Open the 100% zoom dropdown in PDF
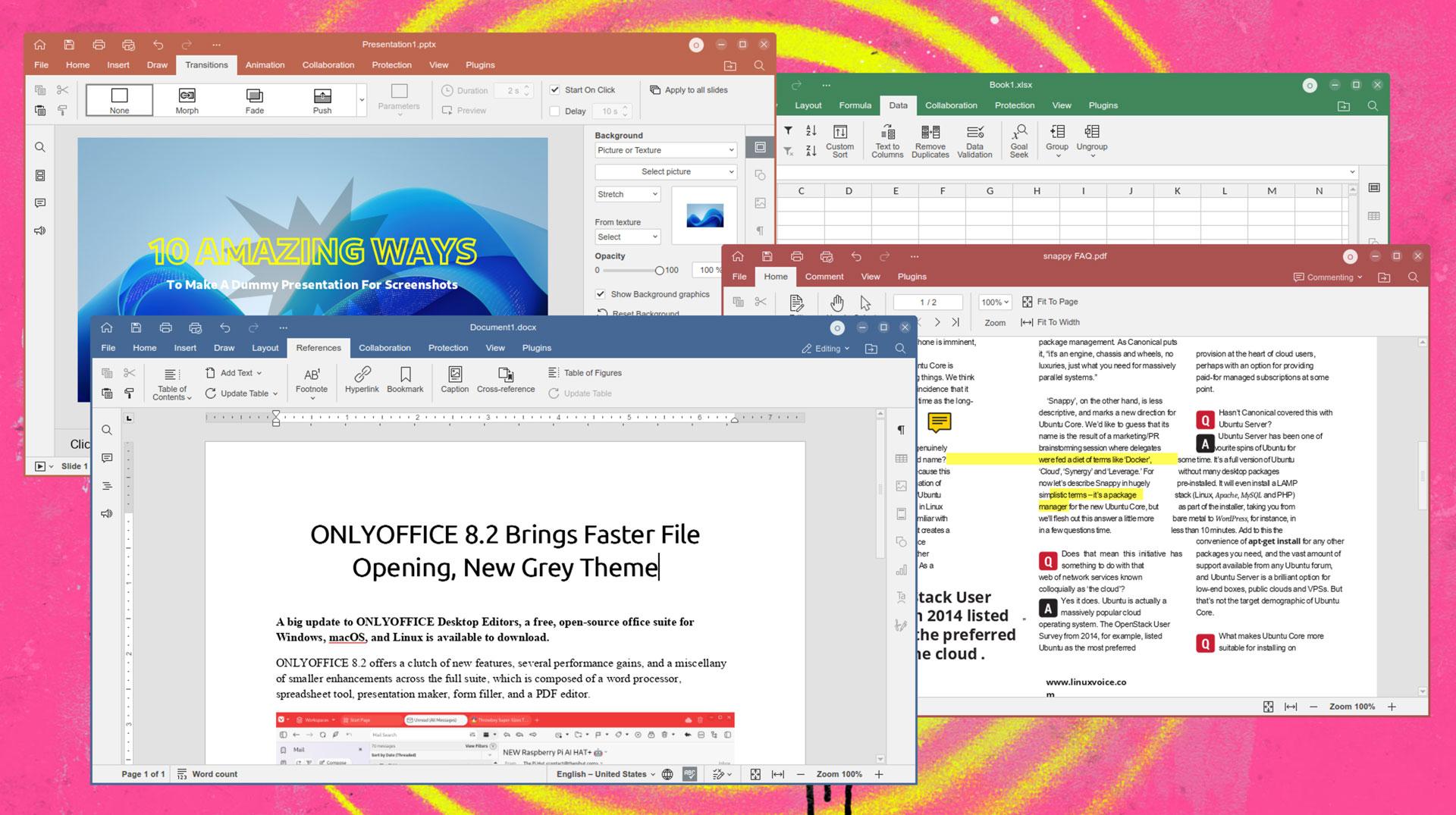The image size is (1456, 815). click(x=996, y=302)
